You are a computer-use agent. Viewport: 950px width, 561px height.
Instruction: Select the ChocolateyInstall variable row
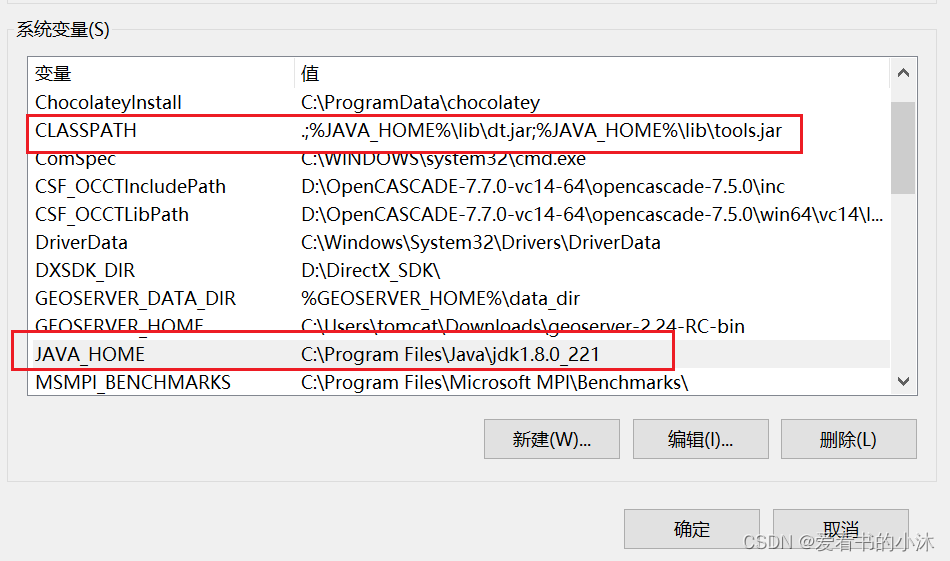click(459, 102)
